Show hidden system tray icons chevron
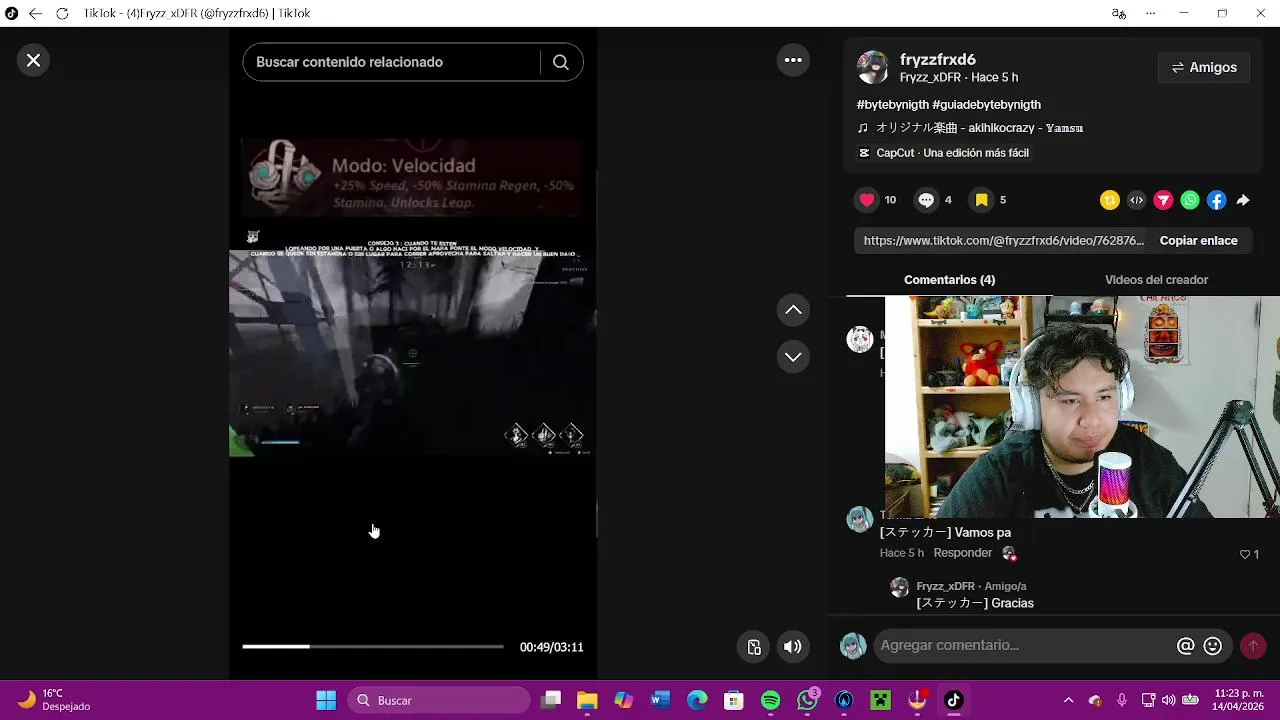Screen dimensions: 1280x720 tap(1068, 700)
